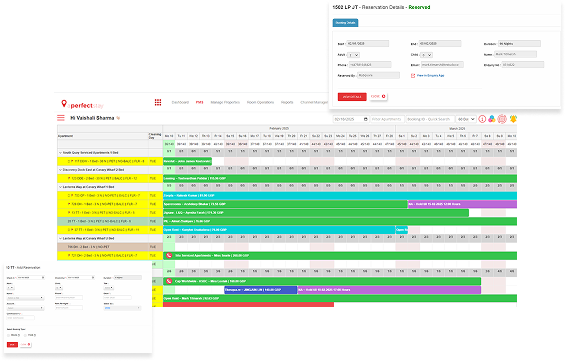Collapse South Quay Serviced Apartments group

pos(60,153)
